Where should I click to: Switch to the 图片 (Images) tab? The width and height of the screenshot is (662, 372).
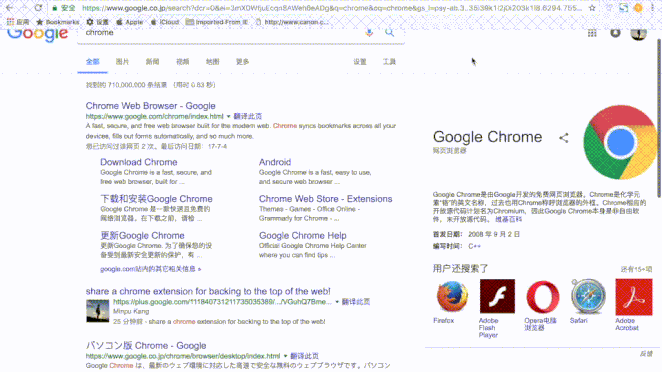point(122,62)
